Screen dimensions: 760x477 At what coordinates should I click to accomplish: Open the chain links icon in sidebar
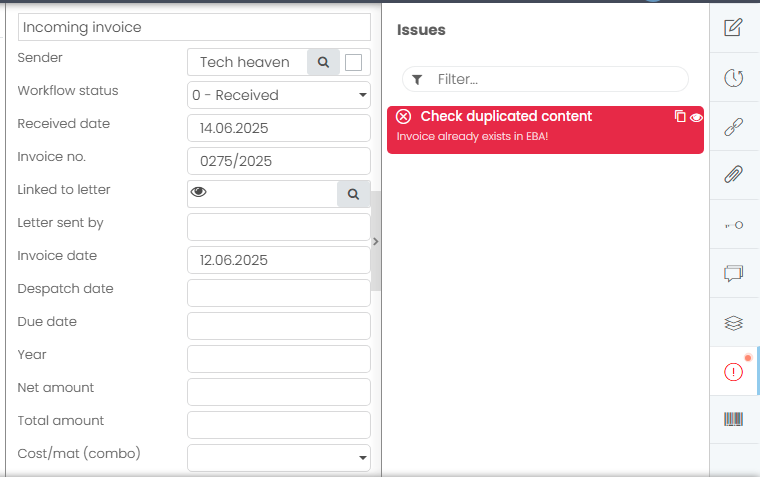733,126
